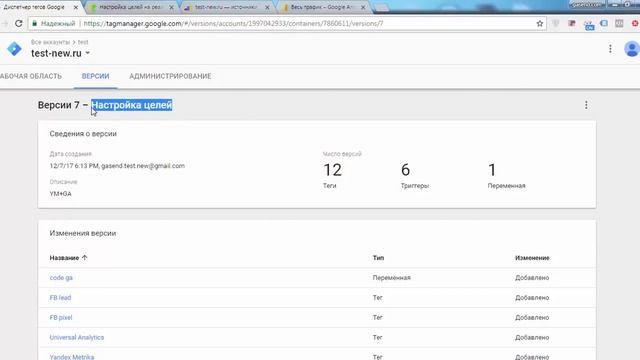This screenshot has height=360, width=640.
Task: Click Переменная type in code ga row
Action: [391, 278]
